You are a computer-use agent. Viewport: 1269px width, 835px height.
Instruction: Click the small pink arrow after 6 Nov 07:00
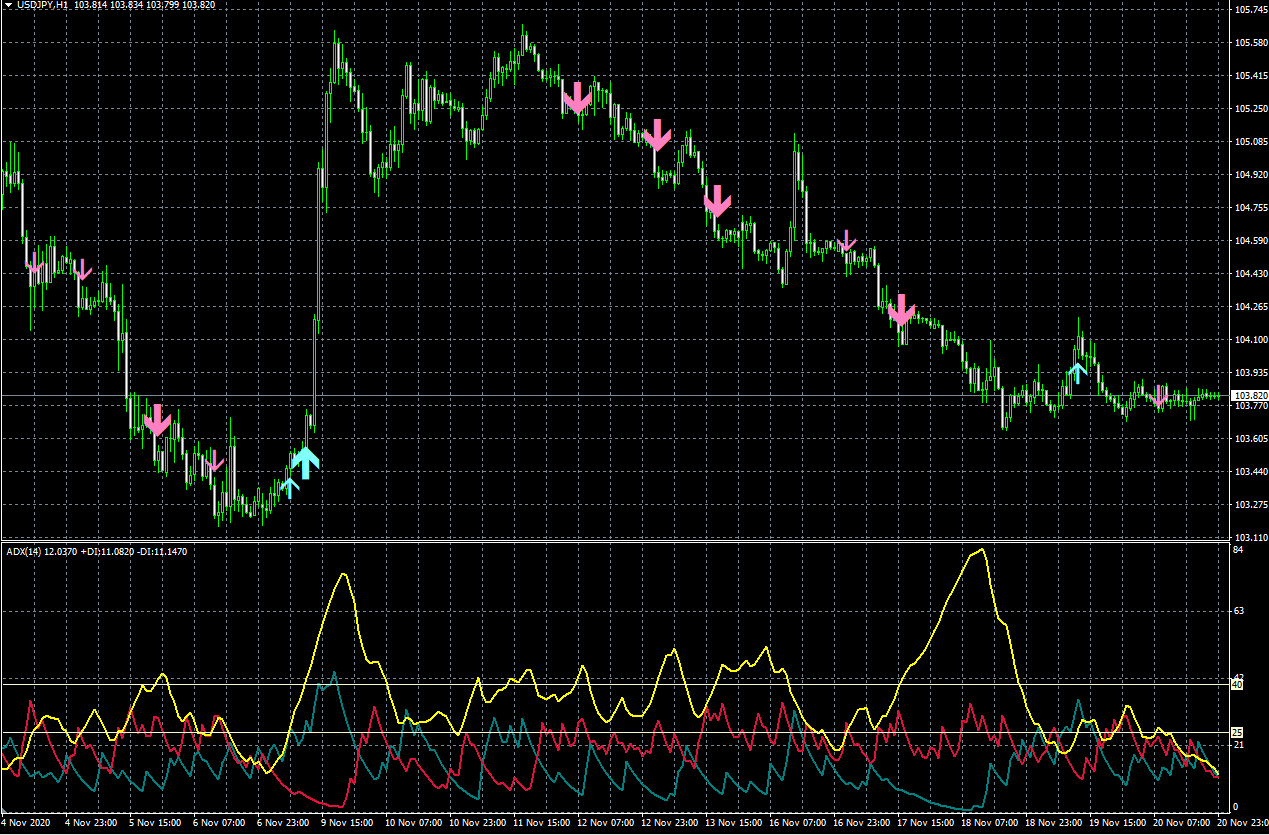[215, 462]
